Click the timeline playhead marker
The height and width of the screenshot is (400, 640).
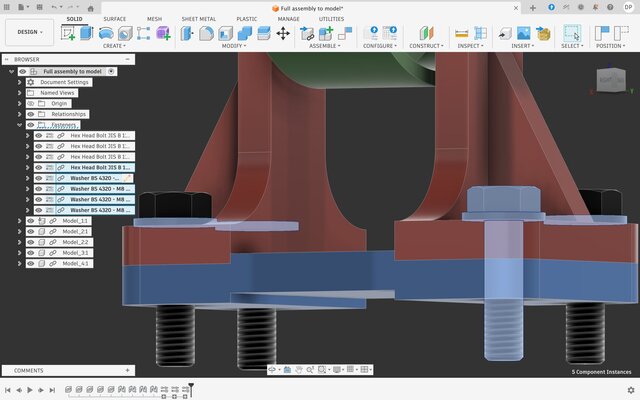191,387
